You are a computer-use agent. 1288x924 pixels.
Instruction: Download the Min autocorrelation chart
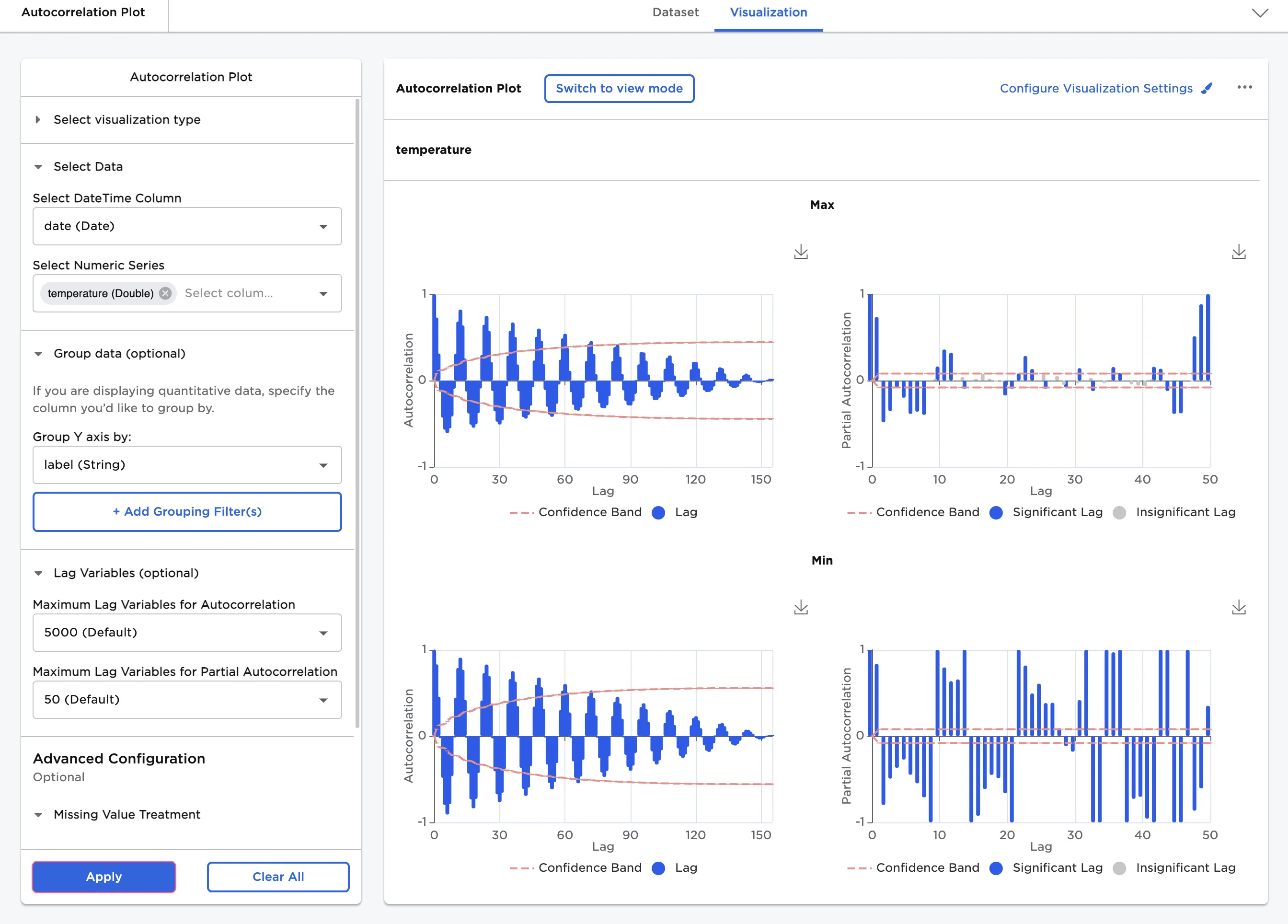[x=801, y=608]
